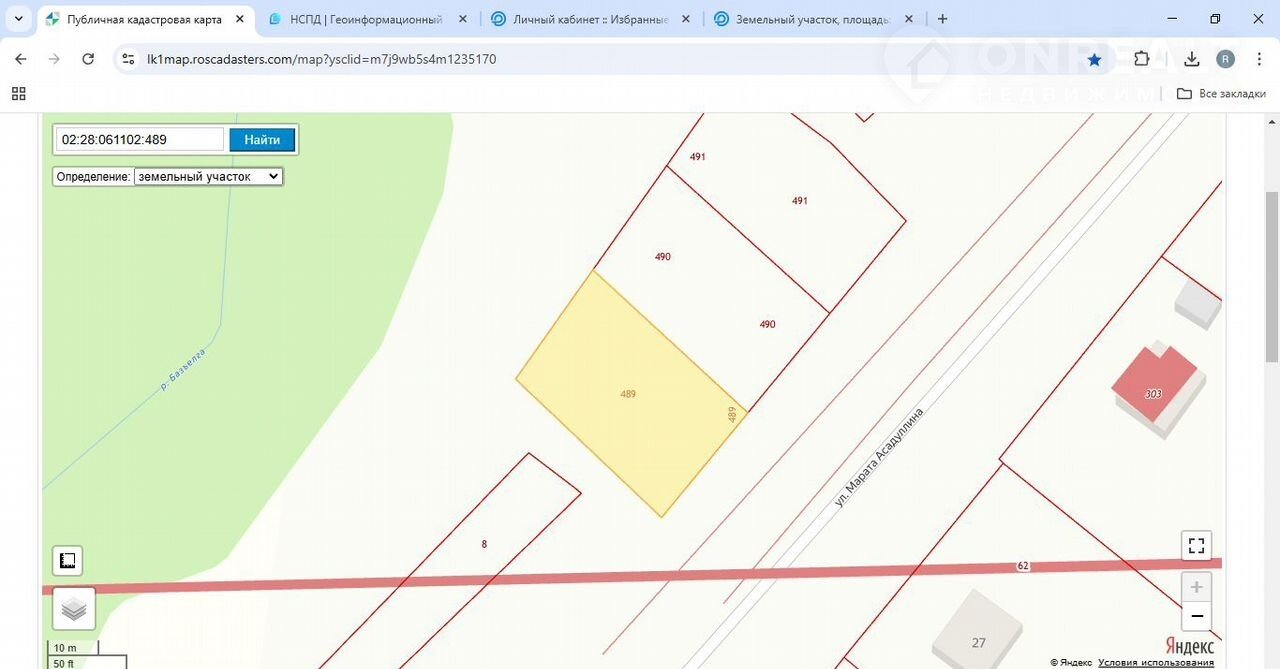Expand the tab search chevron menu
The width and height of the screenshot is (1280, 669).
tap(18, 19)
